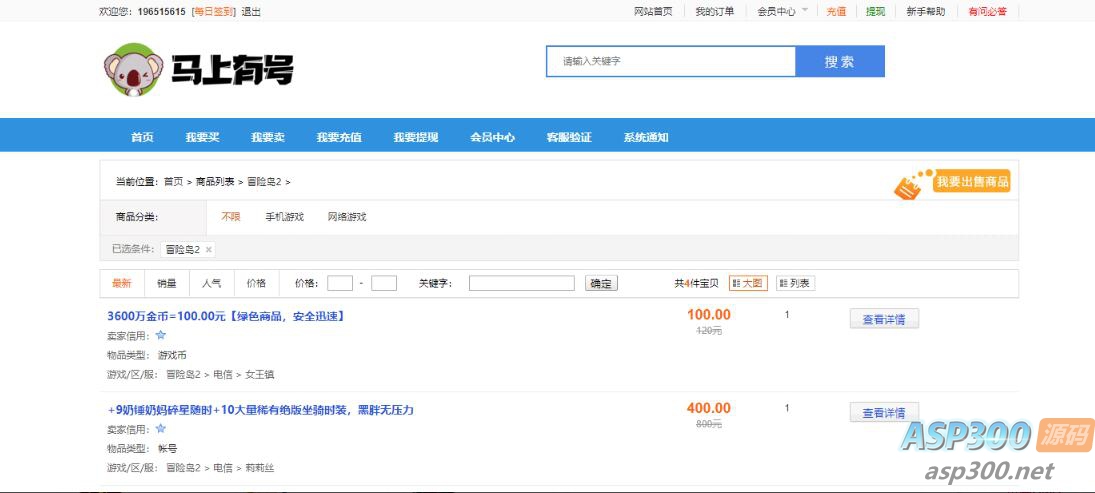Image resolution: width=1095 pixels, height=493 pixels.
Task: Open 我要提现 navigation item
Action: point(416,137)
